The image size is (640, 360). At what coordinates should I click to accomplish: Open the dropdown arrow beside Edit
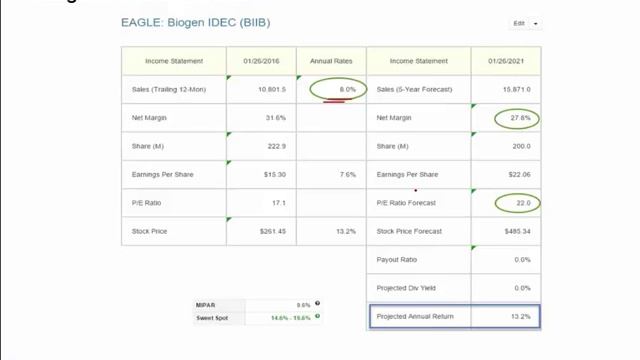(536, 24)
